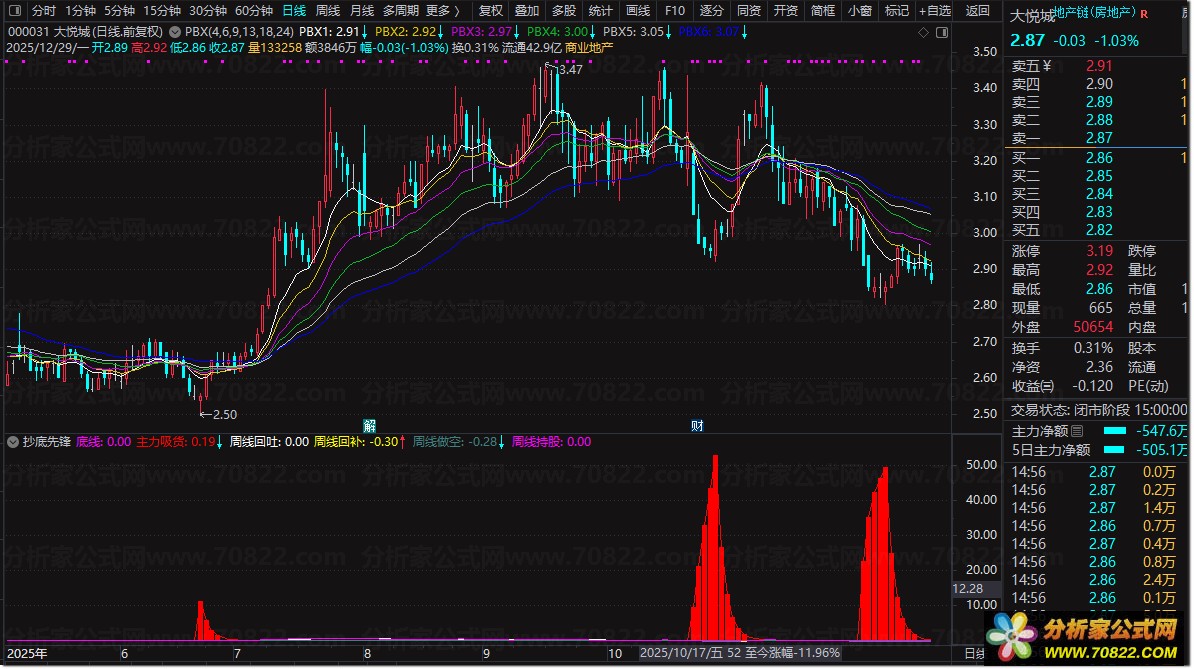Image resolution: width=1194 pixels, height=669 pixels.
Task: Expand the 更多 periods menu
Action: click(443, 11)
